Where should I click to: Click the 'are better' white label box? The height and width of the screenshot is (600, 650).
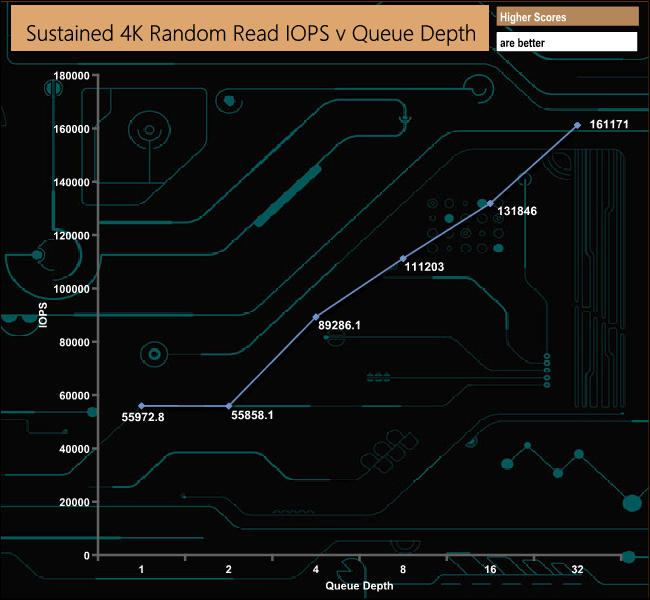(x=567, y=42)
